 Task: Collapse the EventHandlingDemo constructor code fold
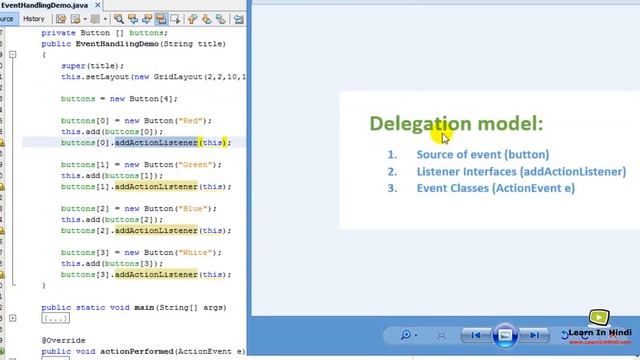(x=13, y=54)
